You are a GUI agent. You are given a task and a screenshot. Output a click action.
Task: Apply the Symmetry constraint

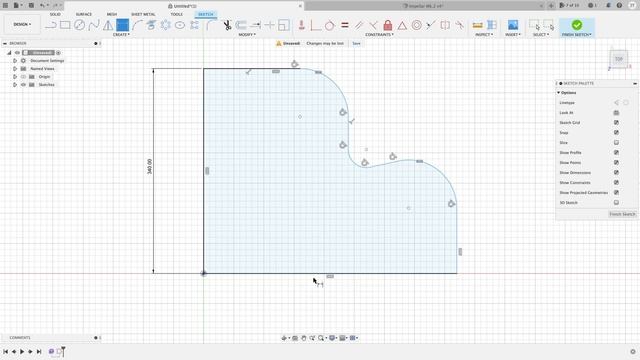pyautogui.click(x=445, y=25)
